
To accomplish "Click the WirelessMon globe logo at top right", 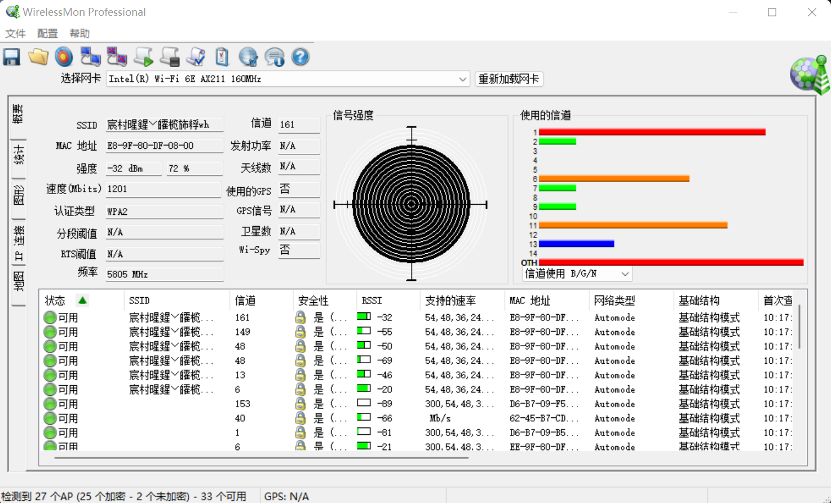I will coord(809,74).
